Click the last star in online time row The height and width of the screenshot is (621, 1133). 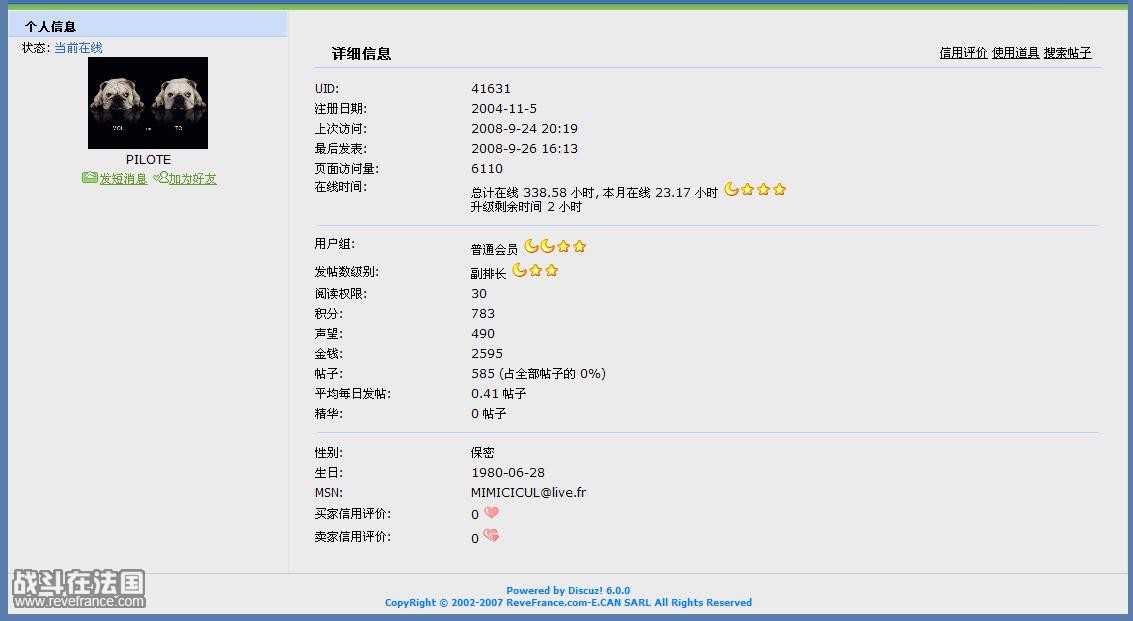click(779, 189)
